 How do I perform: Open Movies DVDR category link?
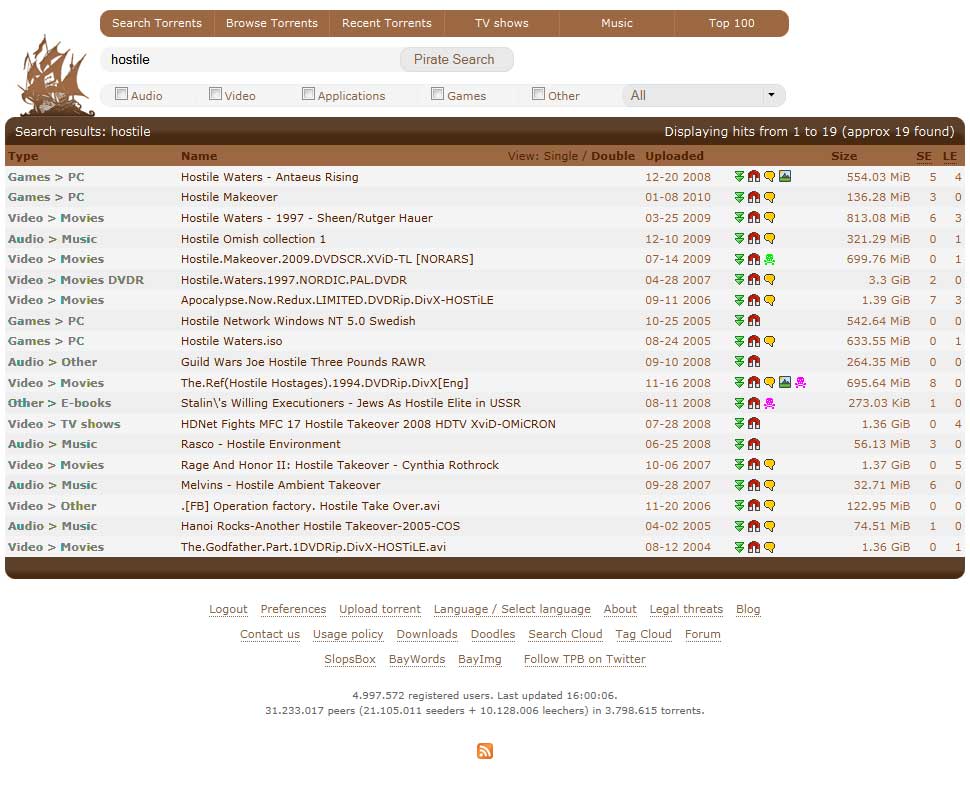[102, 280]
